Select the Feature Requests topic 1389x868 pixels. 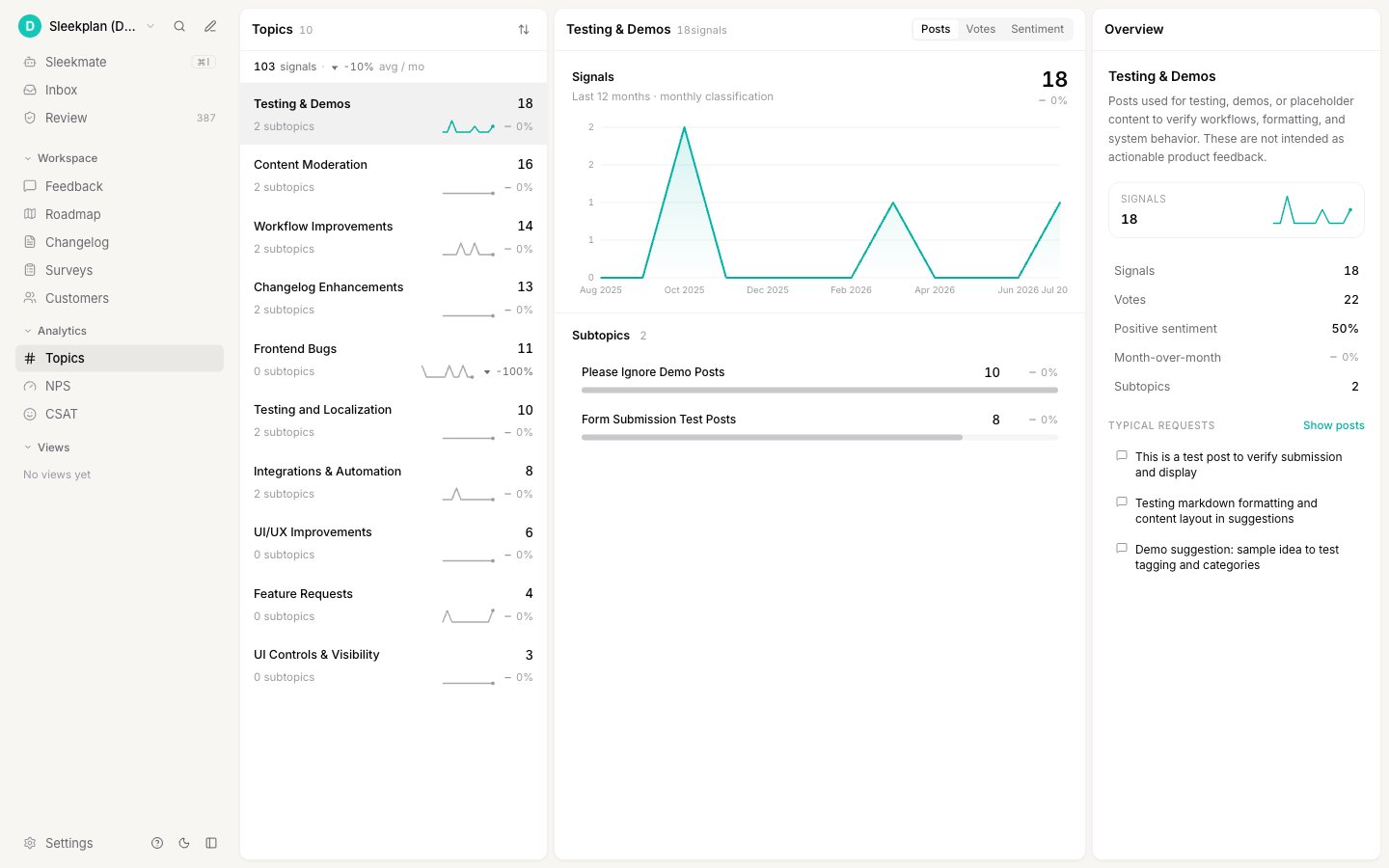(394, 605)
